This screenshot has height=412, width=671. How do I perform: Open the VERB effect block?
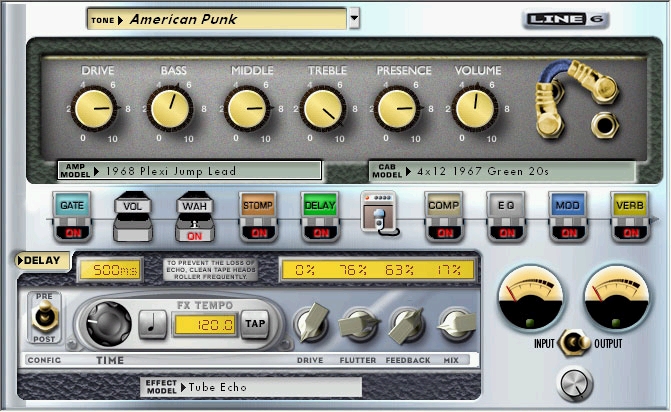click(x=629, y=205)
